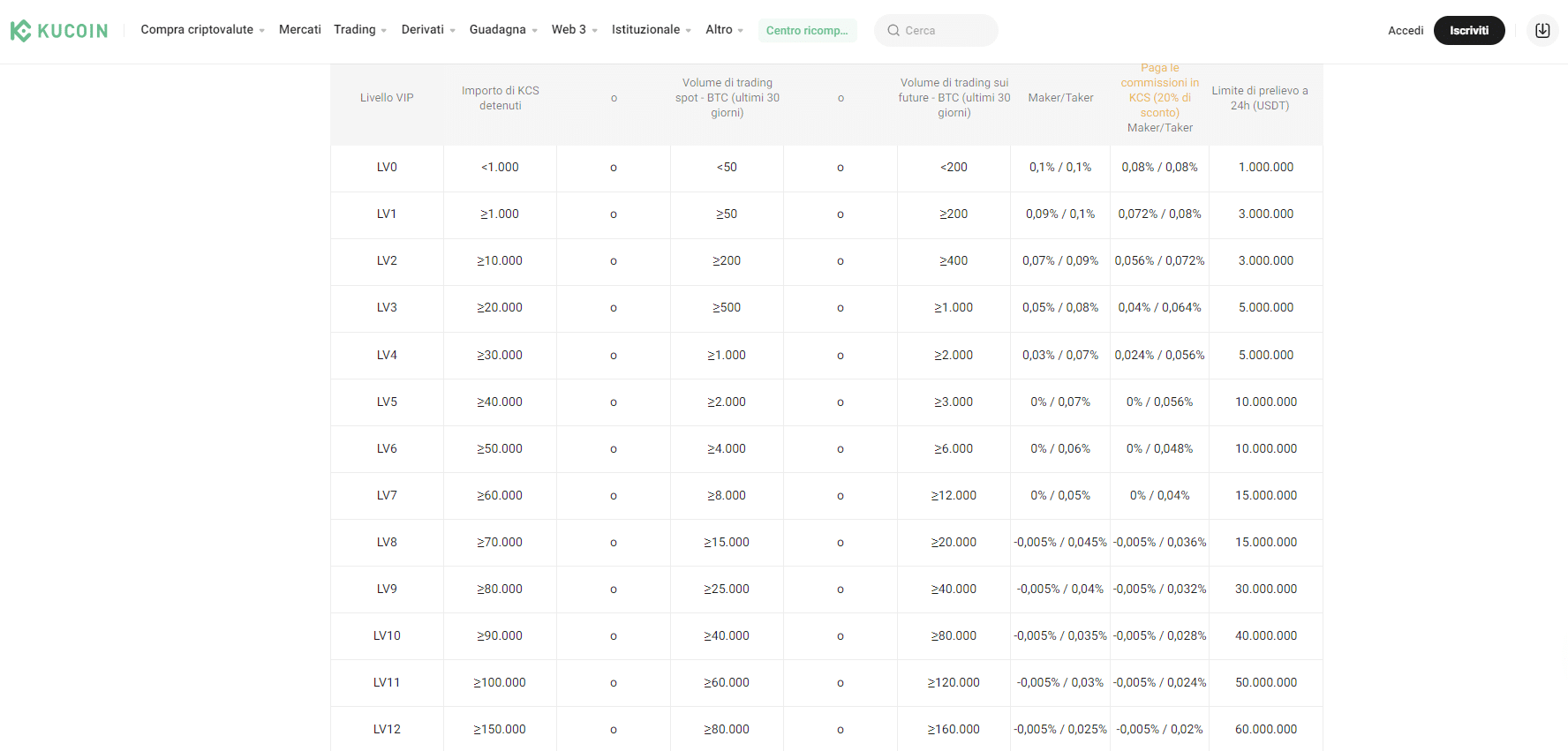The image size is (1568, 751).
Task: Click the Accedi login link
Action: [x=1406, y=31]
